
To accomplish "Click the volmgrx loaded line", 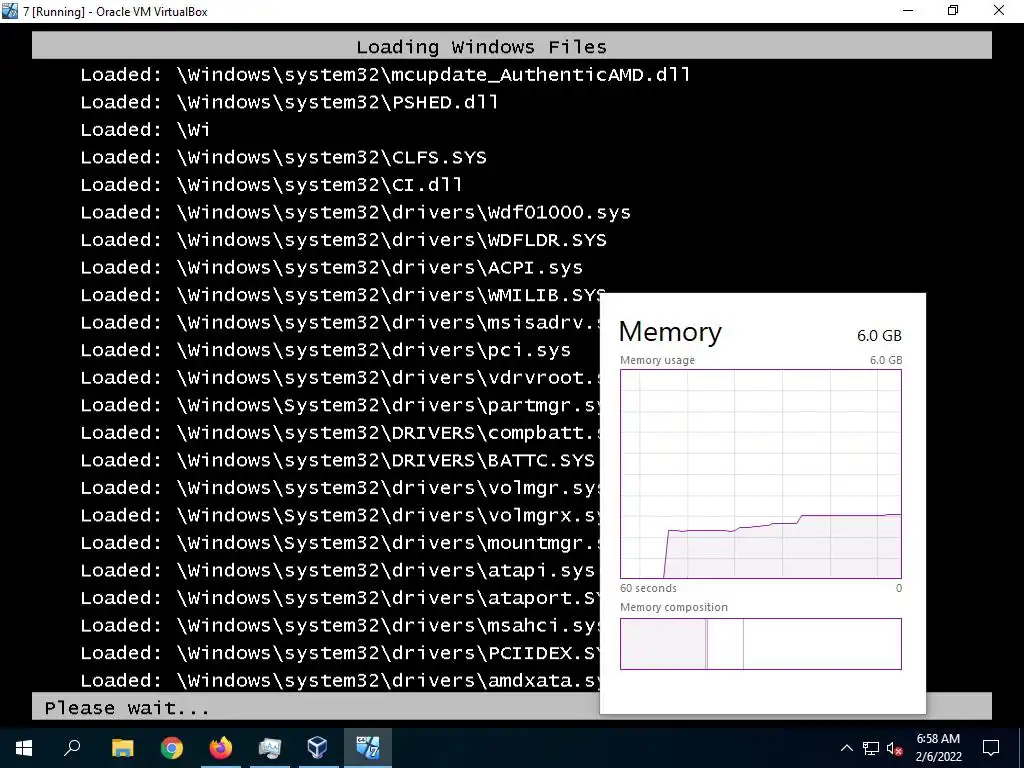I will (x=340, y=515).
